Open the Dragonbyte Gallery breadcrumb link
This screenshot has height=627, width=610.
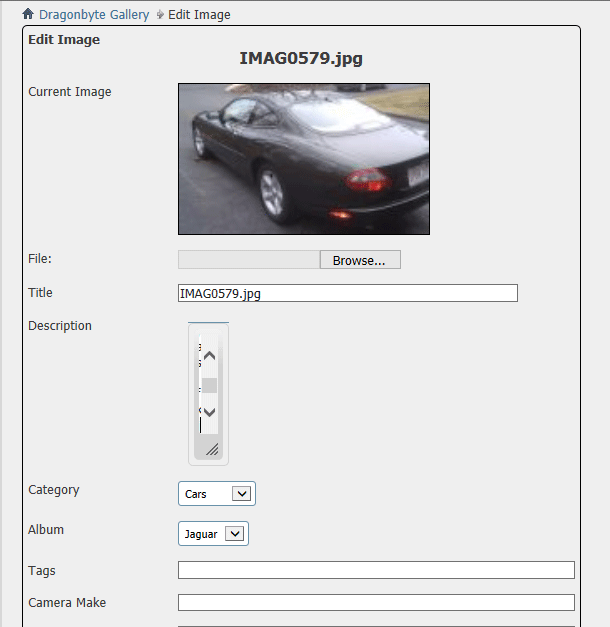click(x=94, y=15)
